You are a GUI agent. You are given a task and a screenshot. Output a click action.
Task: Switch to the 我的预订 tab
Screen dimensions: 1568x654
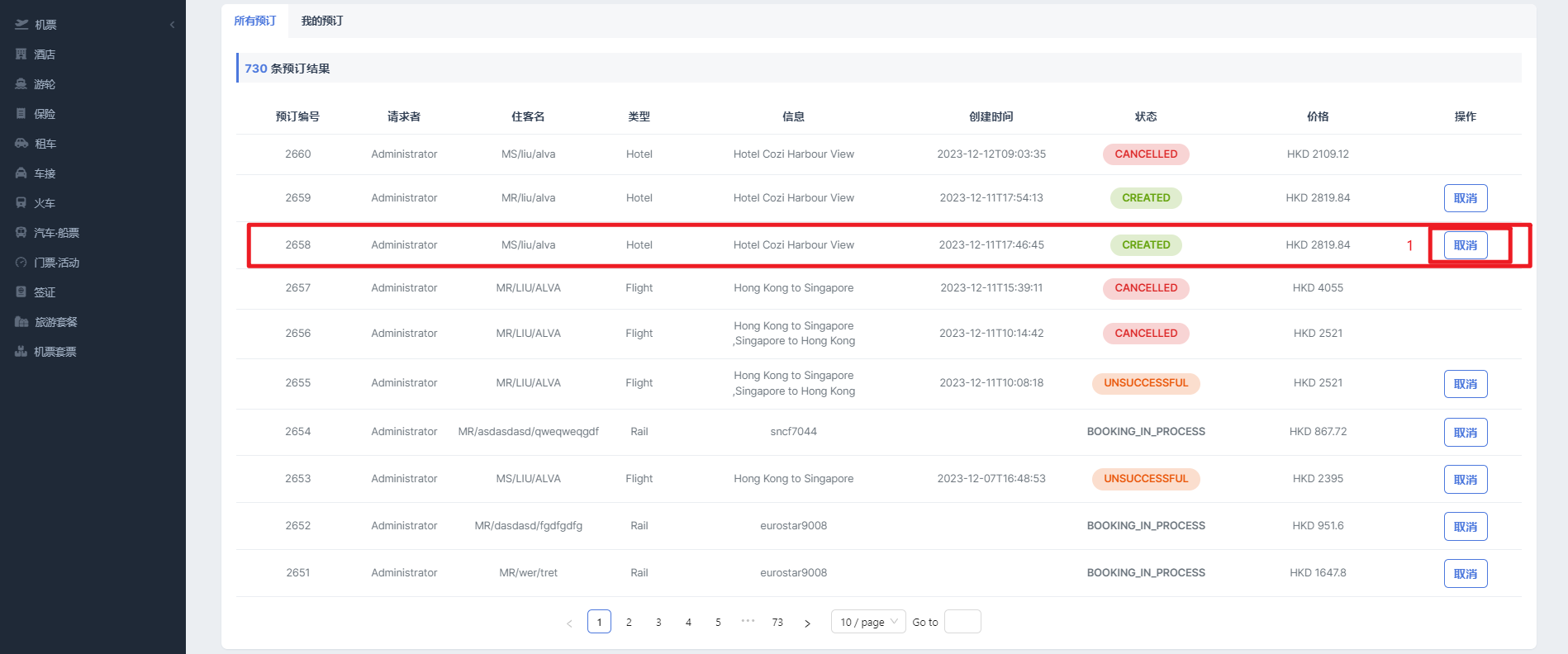pos(322,21)
